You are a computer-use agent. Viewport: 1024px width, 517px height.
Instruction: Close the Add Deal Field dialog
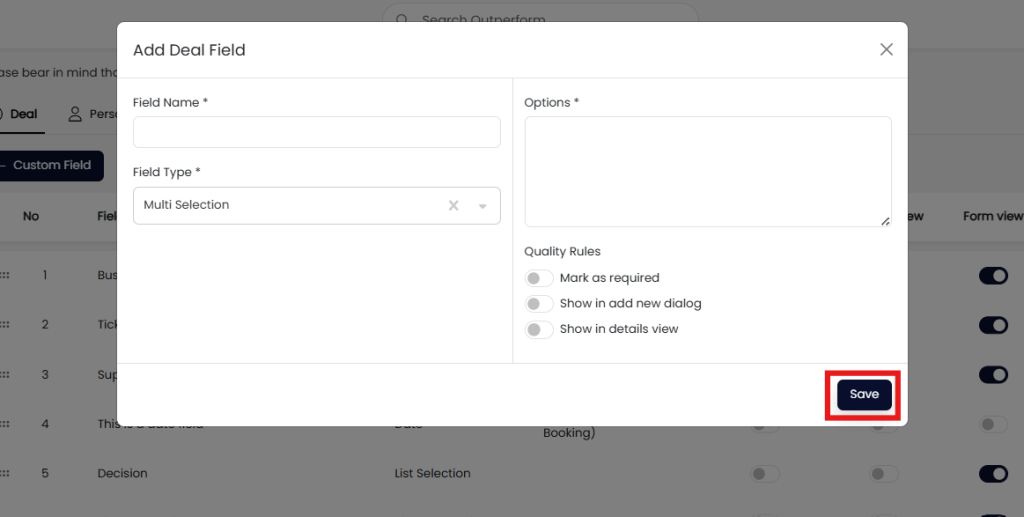point(886,50)
